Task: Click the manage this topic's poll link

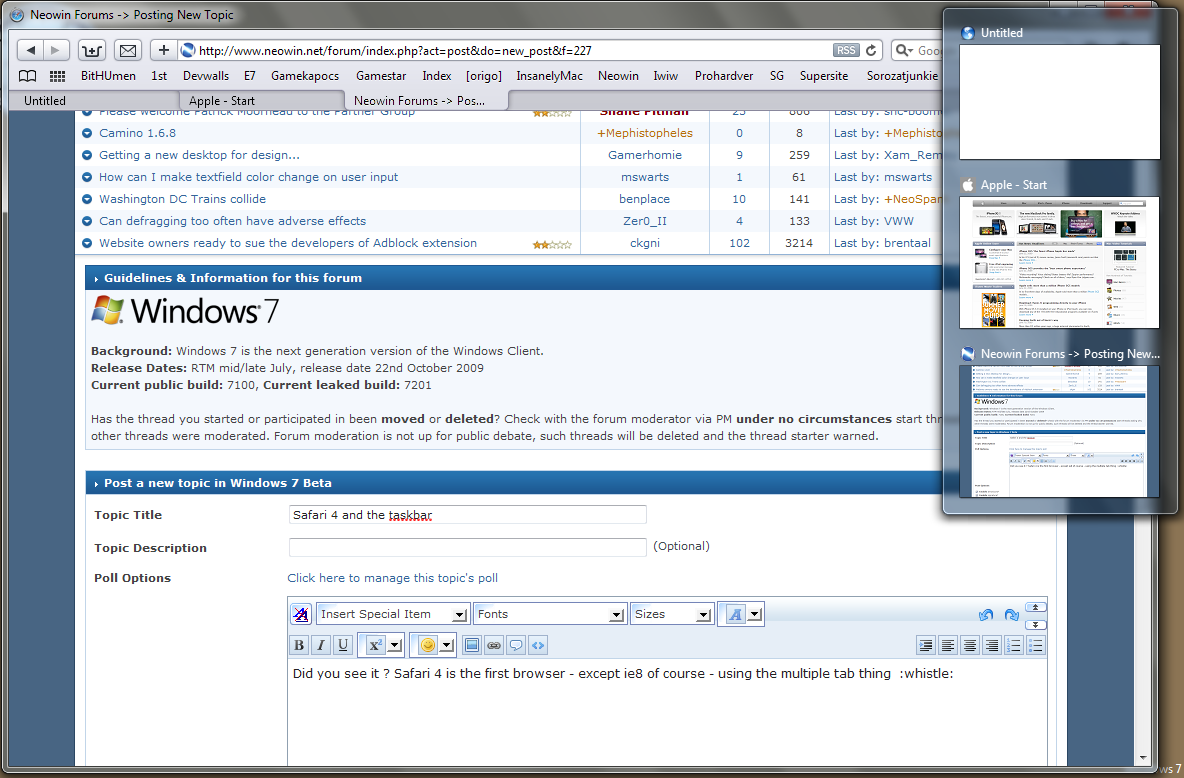Action: point(392,578)
